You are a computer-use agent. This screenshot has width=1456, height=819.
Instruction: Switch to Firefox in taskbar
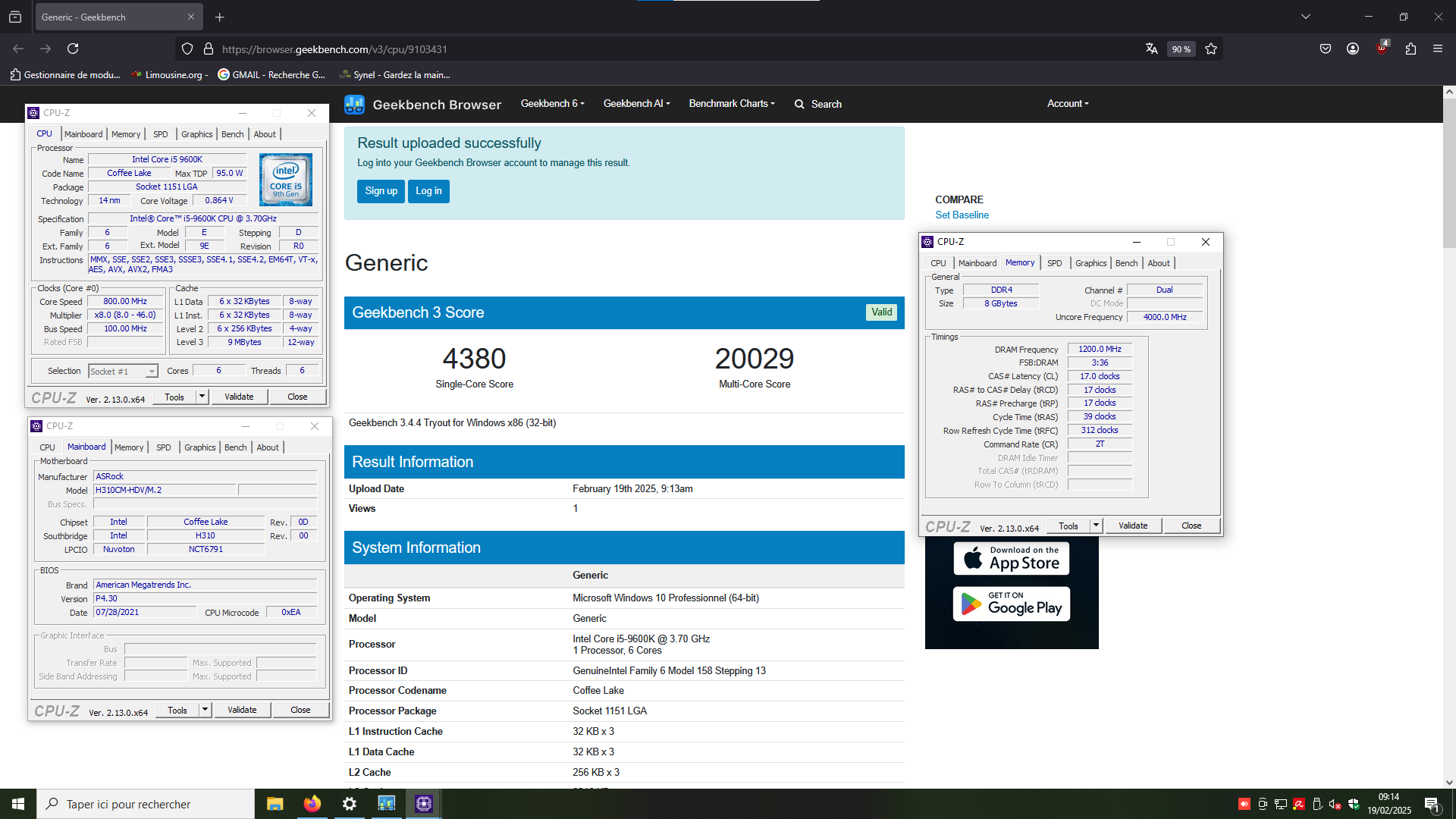pyautogui.click(x=312, y=804)
